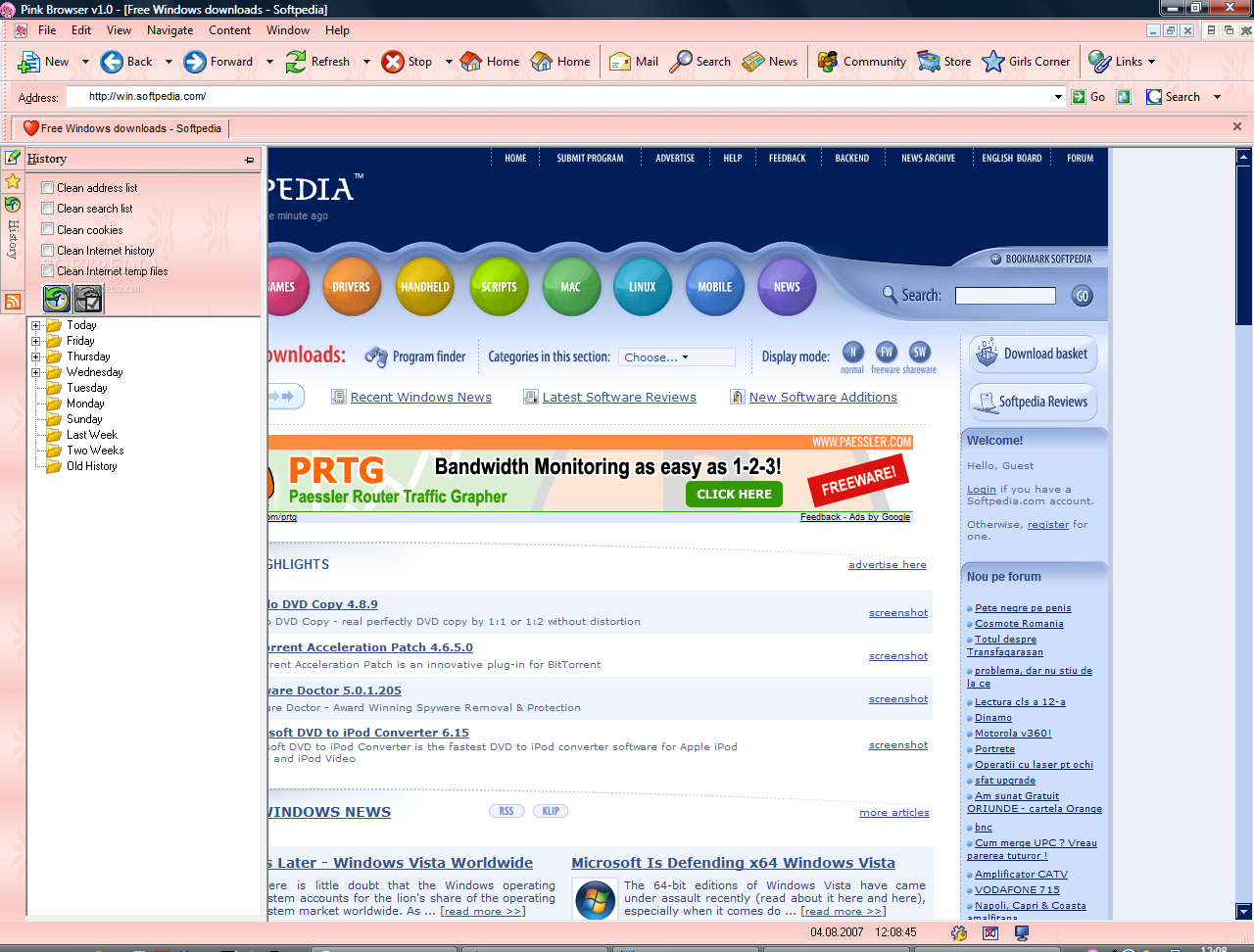Viewport: 1254px width, 952px height.
Task: Click the green Go button beside the address bar
Action: 1088,97
